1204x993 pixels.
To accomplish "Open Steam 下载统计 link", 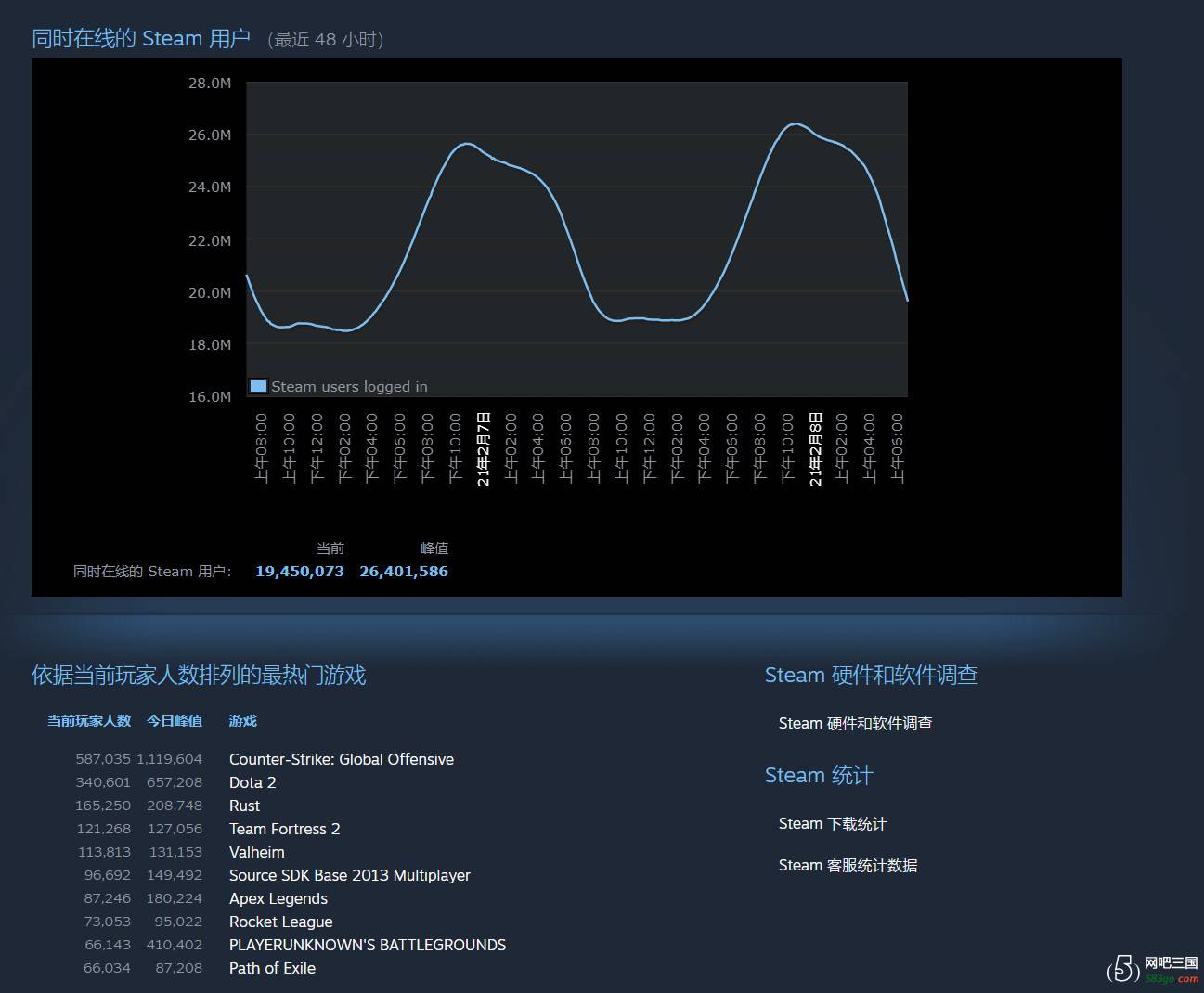I will point(833,823).
